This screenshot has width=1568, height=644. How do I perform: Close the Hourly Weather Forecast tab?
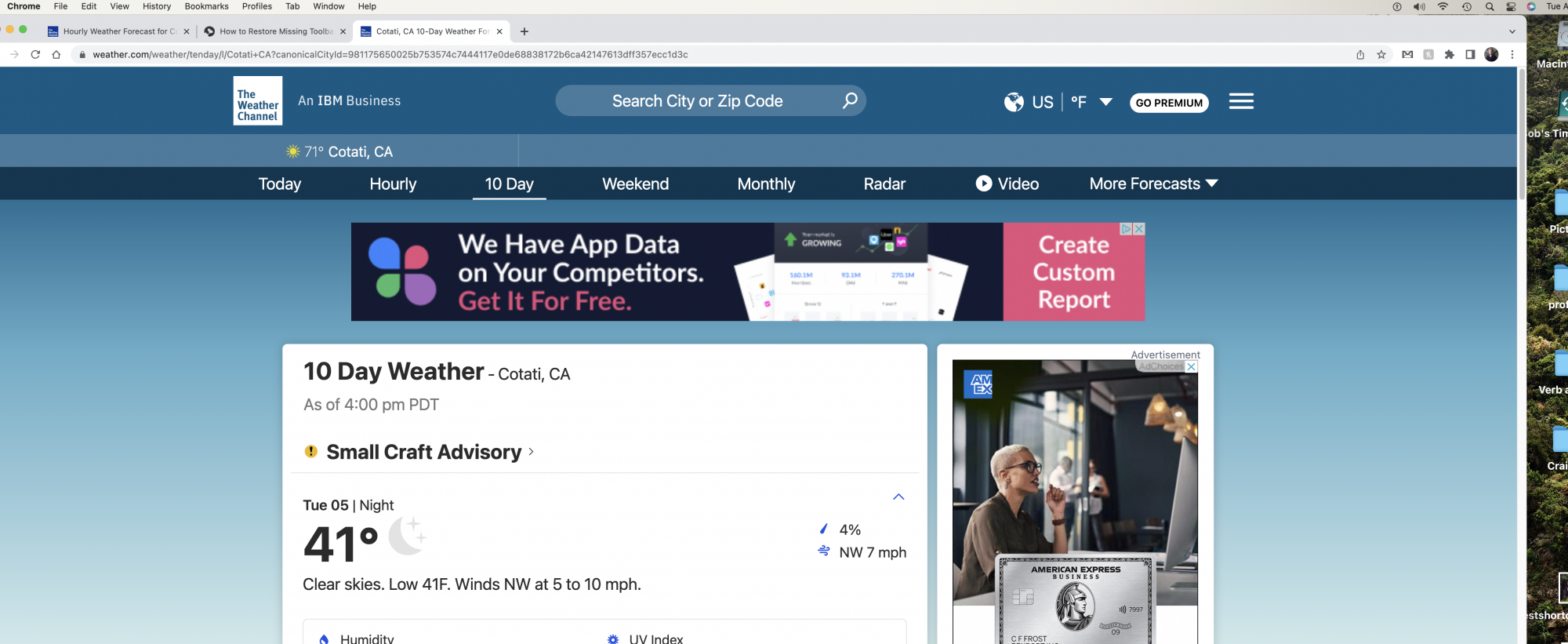click(187, 31)
